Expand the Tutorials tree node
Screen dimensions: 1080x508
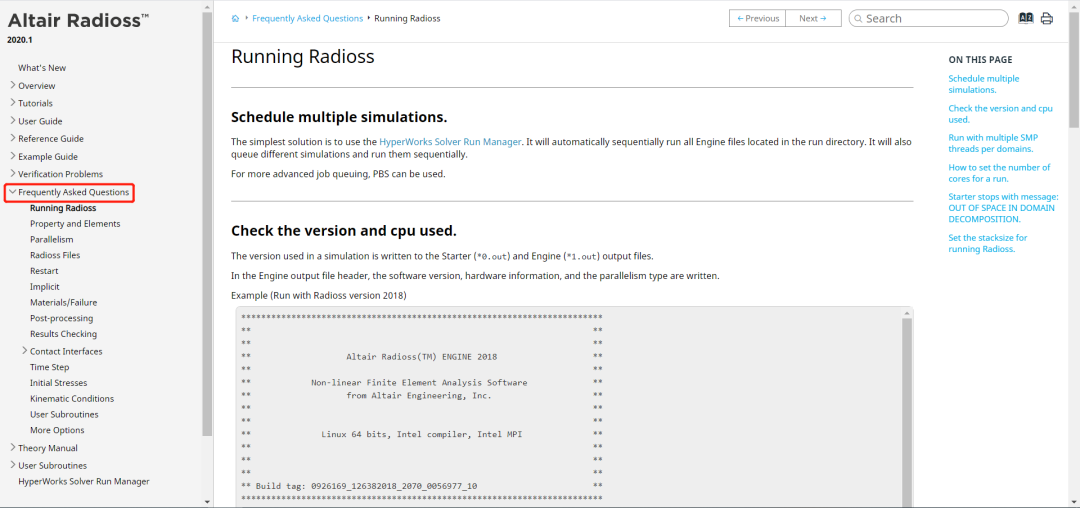pyautogui.click(x=12, y=103)
